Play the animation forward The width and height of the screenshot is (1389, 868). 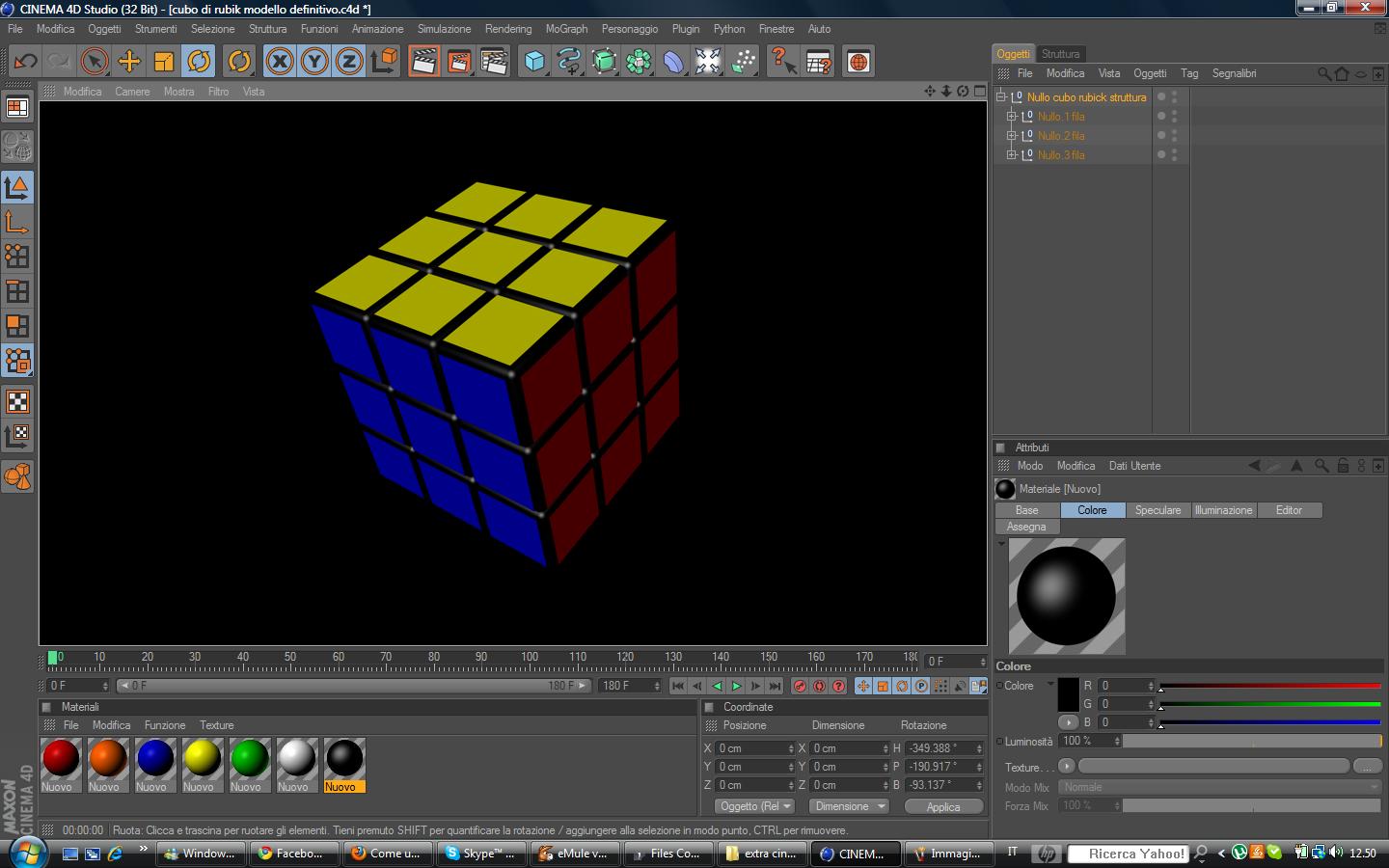point(736,686)
